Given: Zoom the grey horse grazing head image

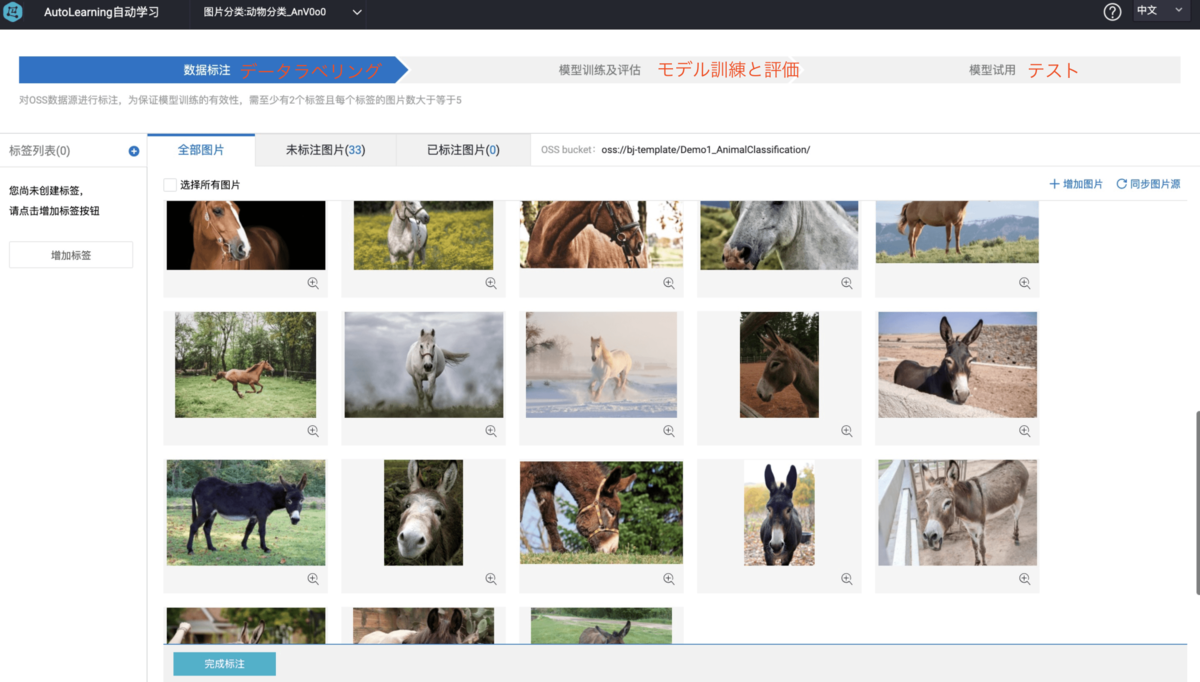Looking at the screenshot, I should (x=847, y=283).
